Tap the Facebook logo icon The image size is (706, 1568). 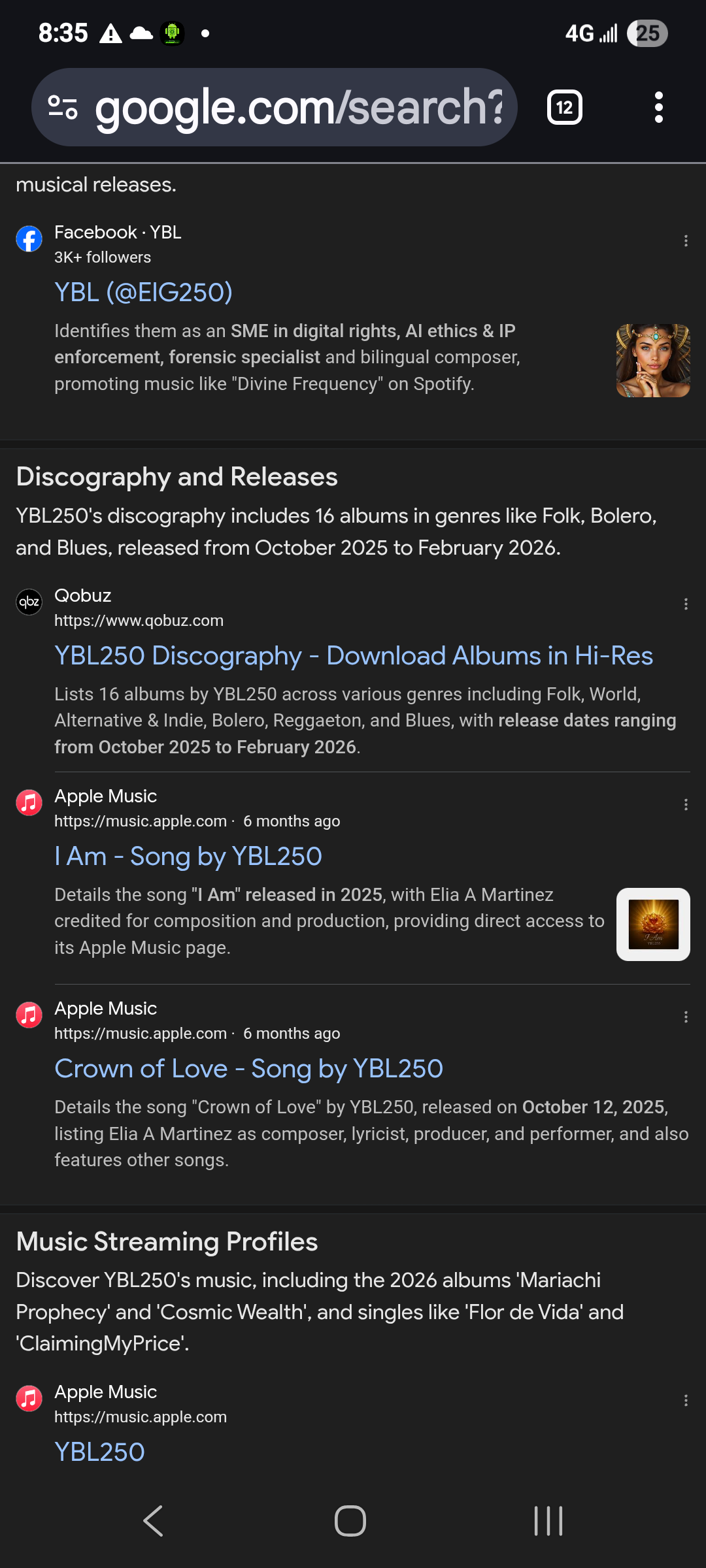coord(29,239)
